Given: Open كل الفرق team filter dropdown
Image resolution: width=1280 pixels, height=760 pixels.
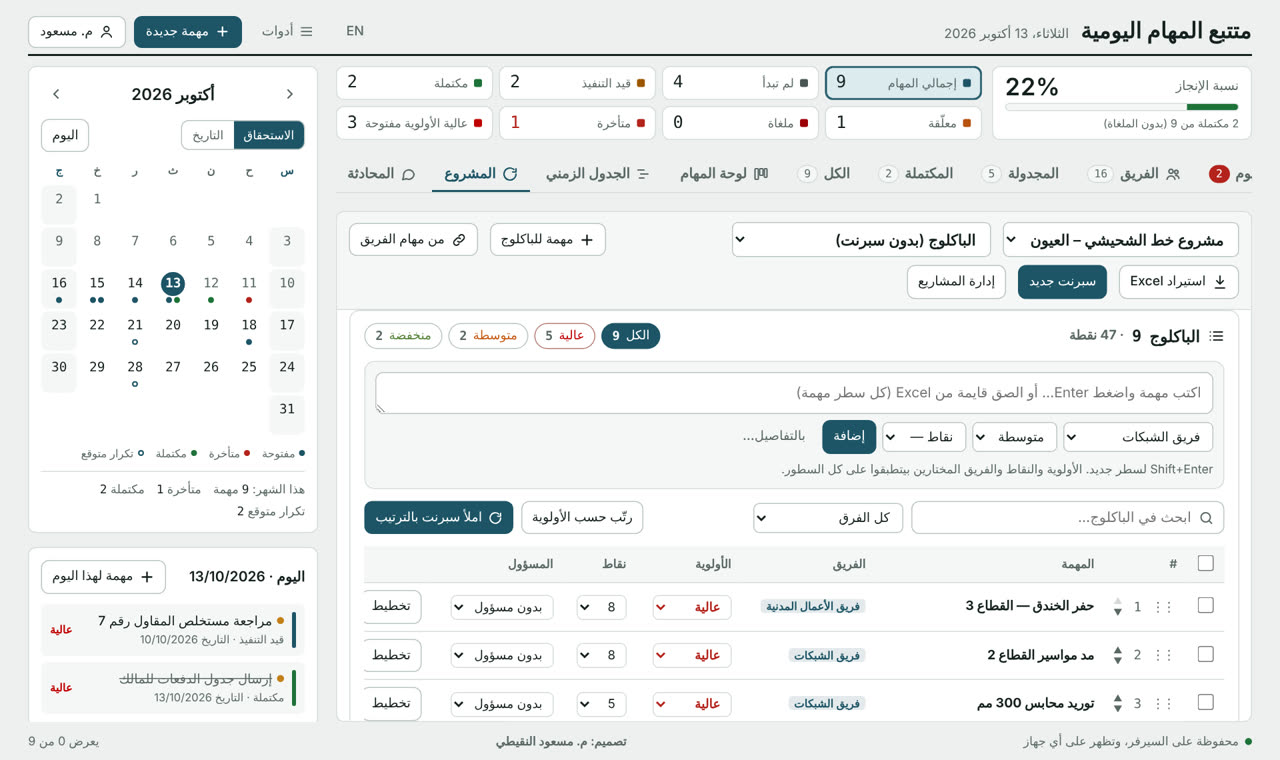Looking at the screenshot, I should point(828,517).
